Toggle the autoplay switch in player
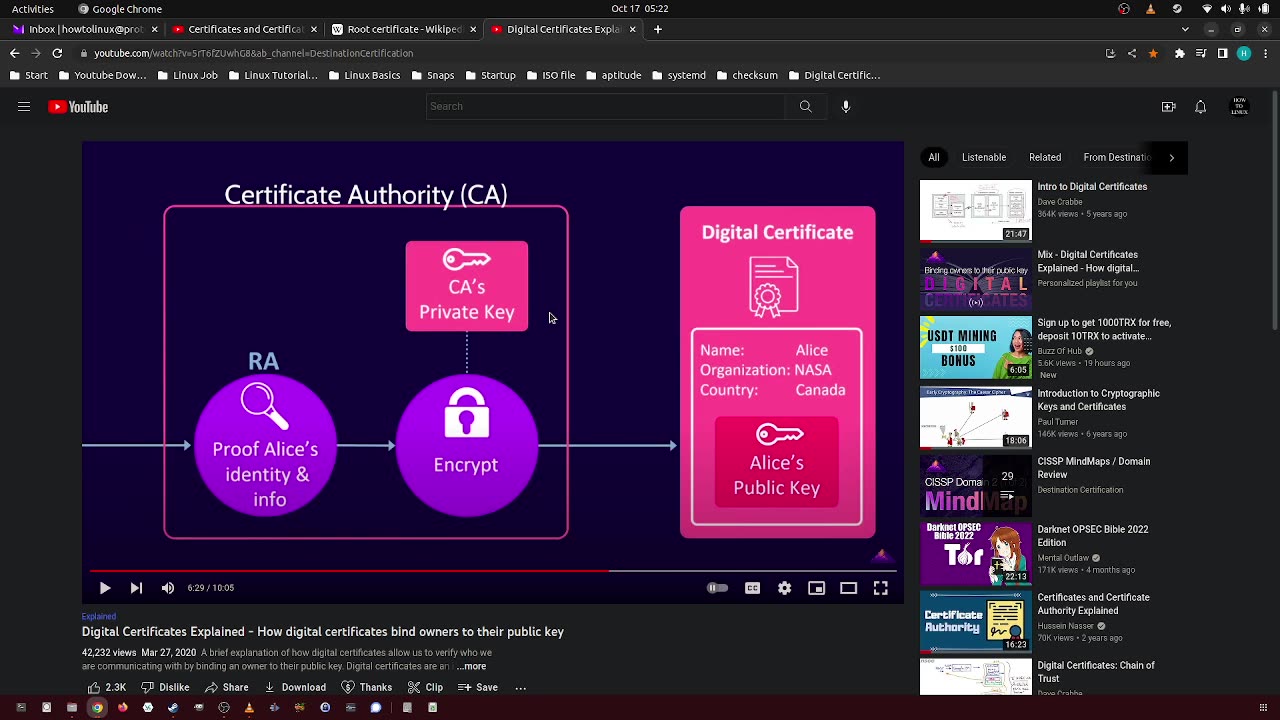 click(717, 588)
